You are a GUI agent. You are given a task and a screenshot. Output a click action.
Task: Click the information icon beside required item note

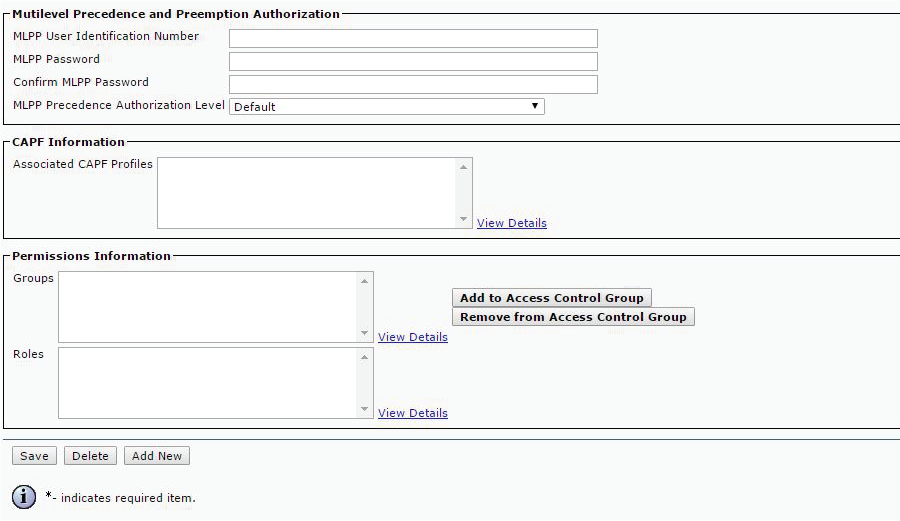(24, 497)
